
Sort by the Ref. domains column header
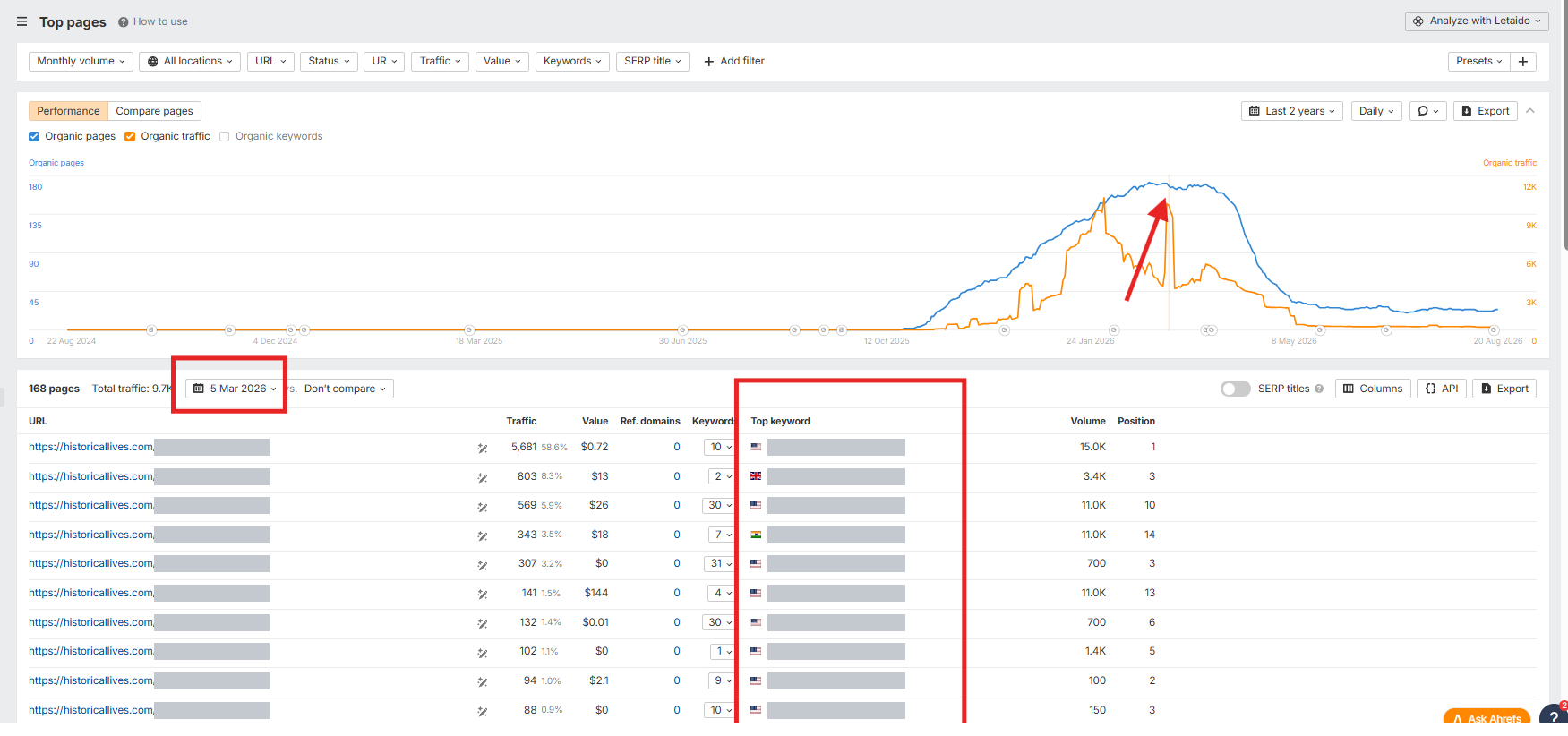[x=650, y=421]
